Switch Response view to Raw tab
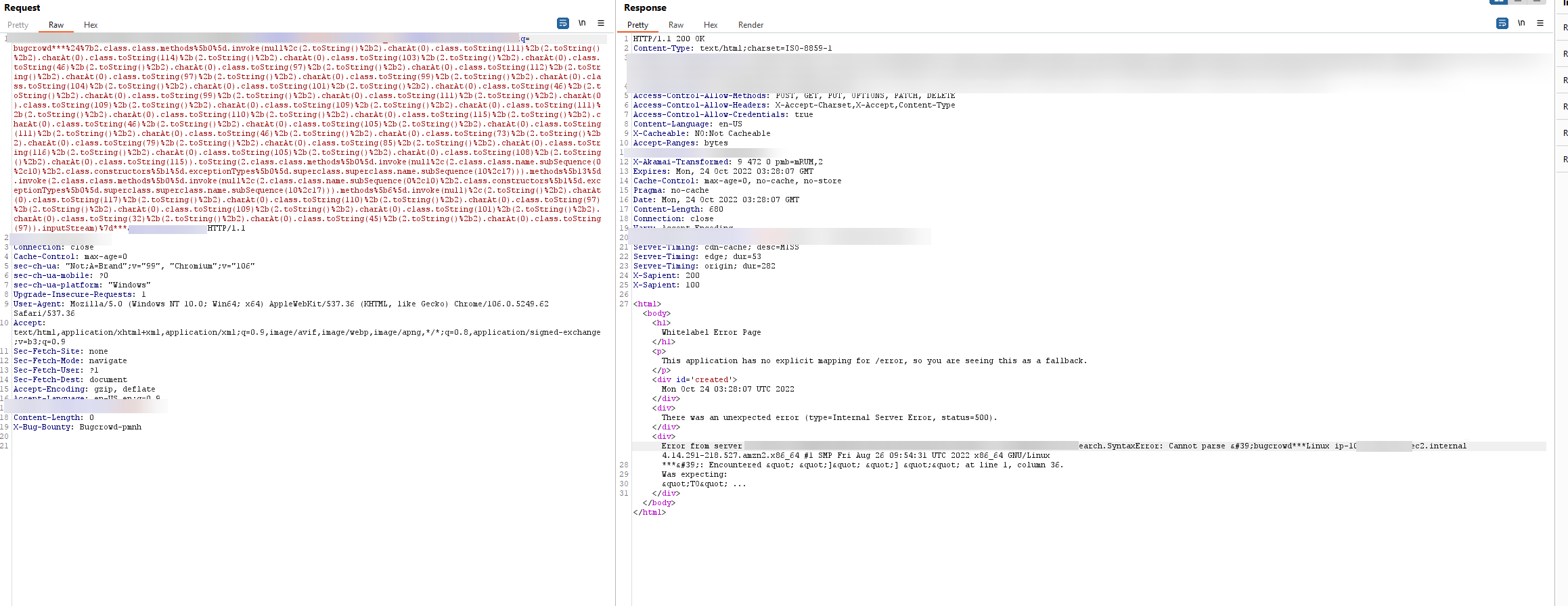Image resolution: width=1568 pixels, height=606 pixels. click(x=676, y=25)
